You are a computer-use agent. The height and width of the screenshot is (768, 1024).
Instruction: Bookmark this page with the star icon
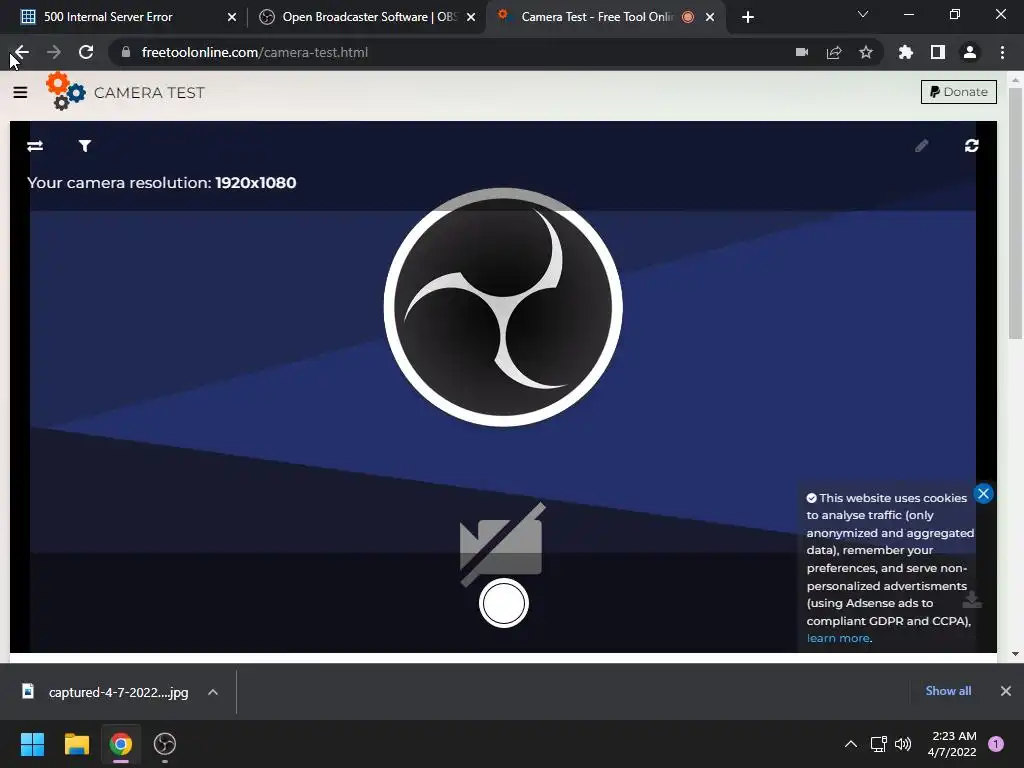pos(866,52)
